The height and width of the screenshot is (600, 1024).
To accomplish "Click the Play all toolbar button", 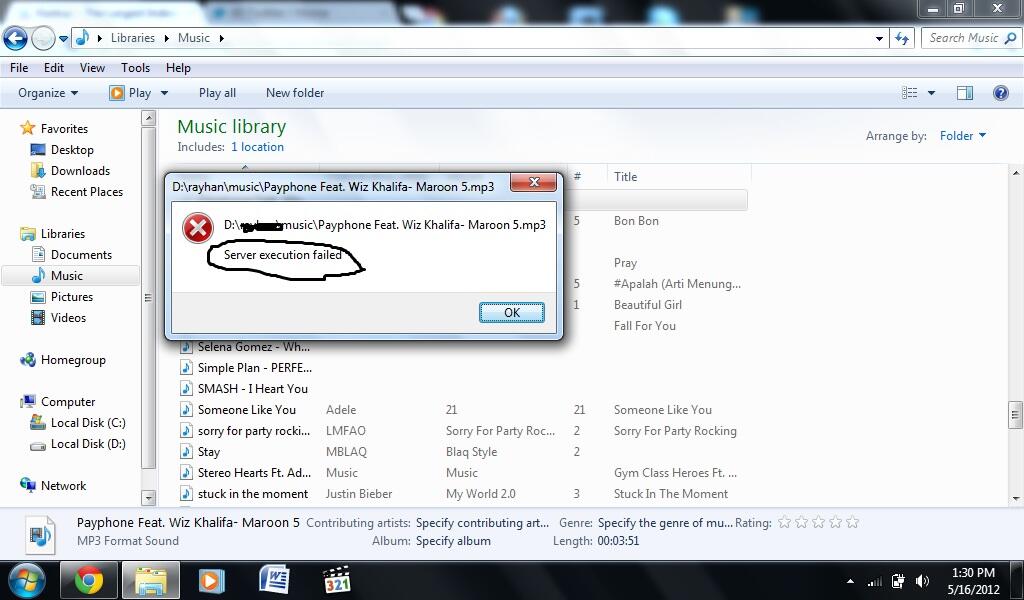I will pyautogui.click(x=217, y=93).
